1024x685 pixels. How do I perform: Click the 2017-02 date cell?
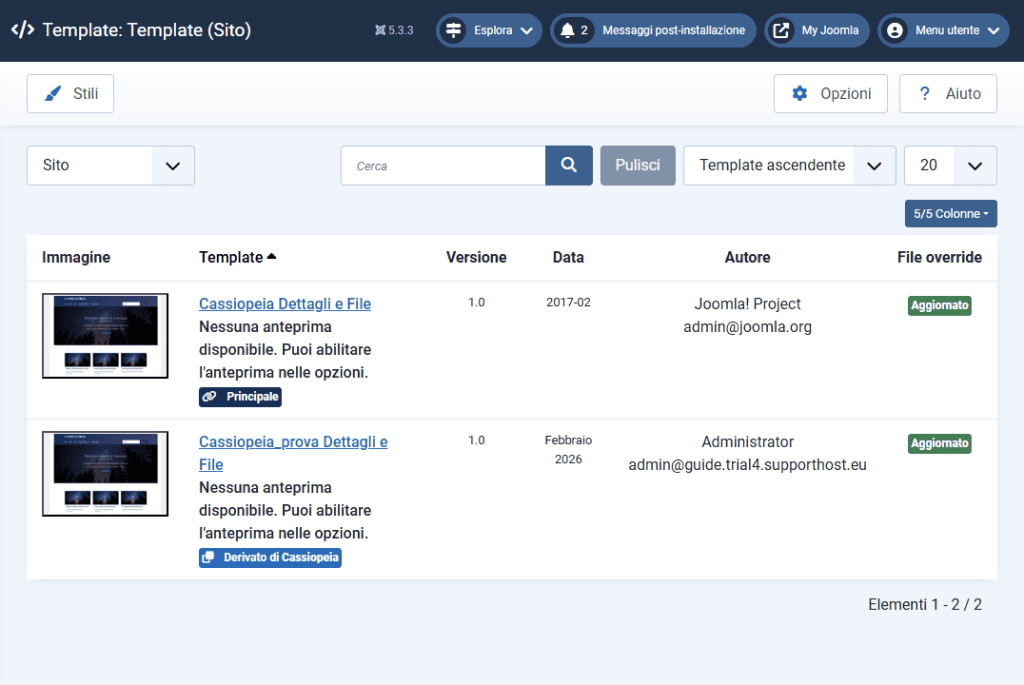(568, 302)
